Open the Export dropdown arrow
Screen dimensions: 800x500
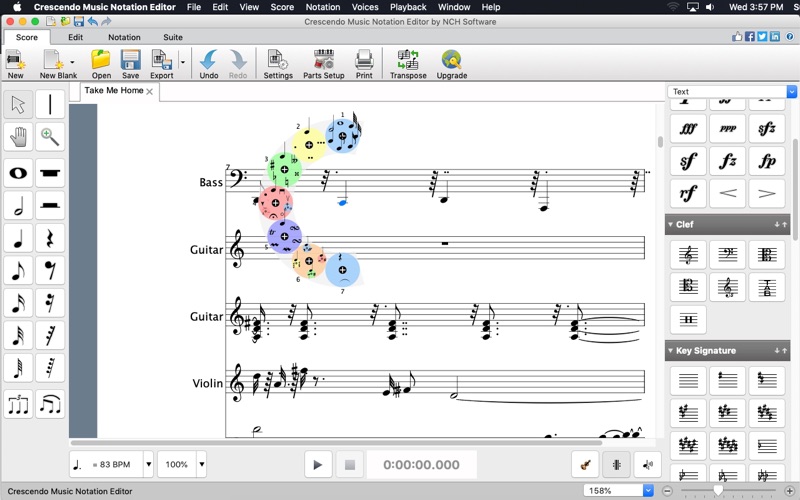(x=183, y=62)
